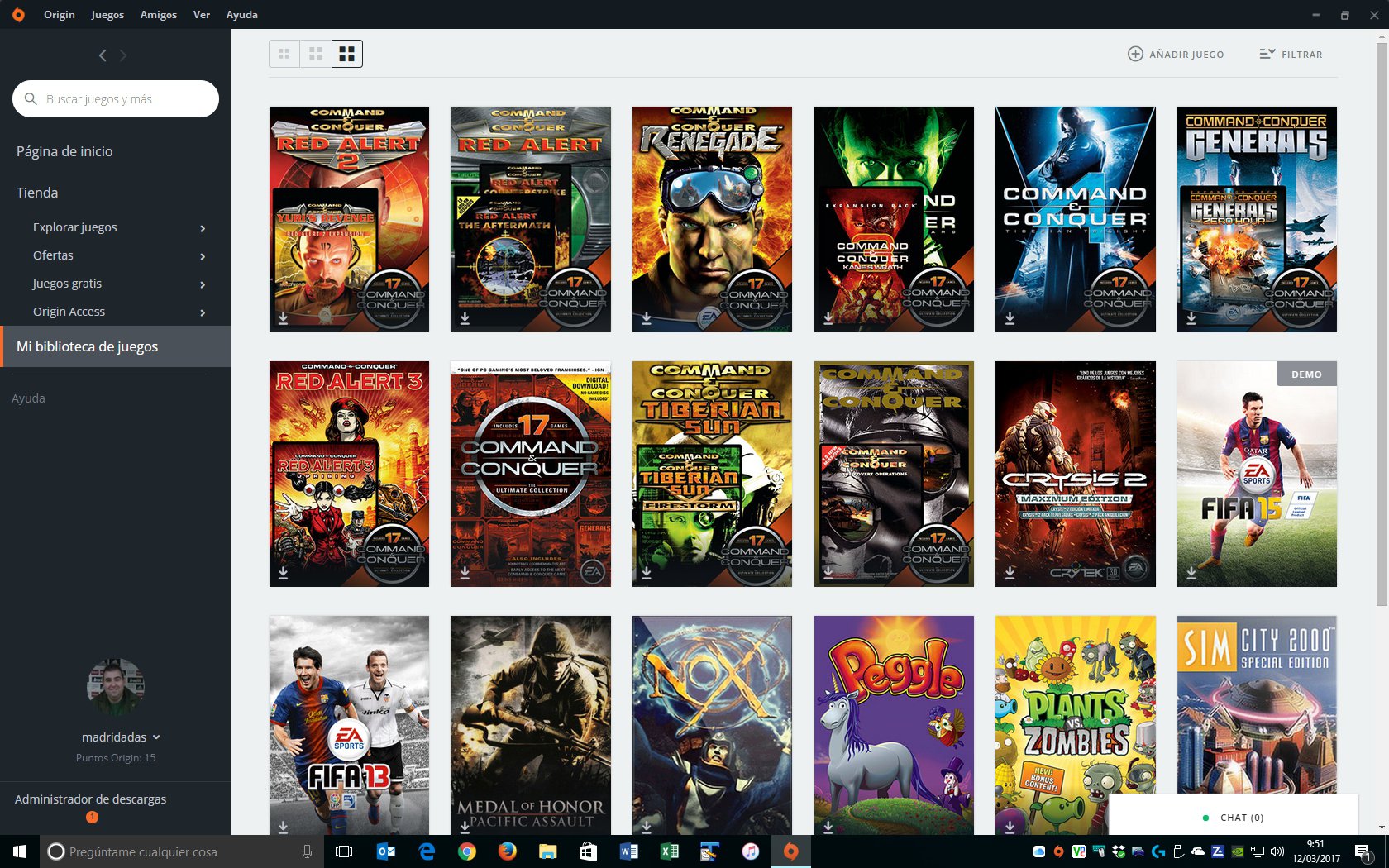Click the Cortana microphone icon
The image size is (1389, 868).
tap(307, 851)
